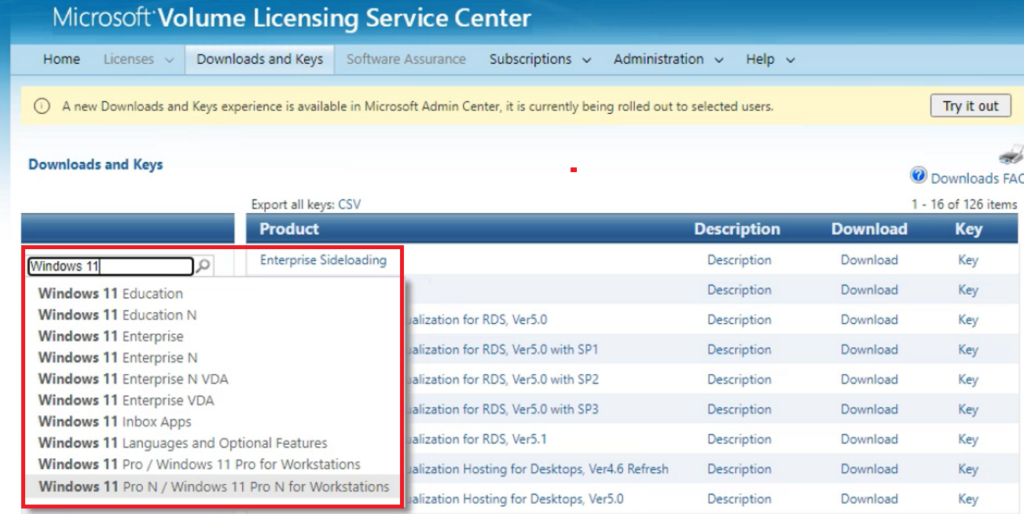This screenshot has width=1024, height=514.
Task: Pick Windows 11 Enterprise N from suggestions
Action: [x=118, y=357]
